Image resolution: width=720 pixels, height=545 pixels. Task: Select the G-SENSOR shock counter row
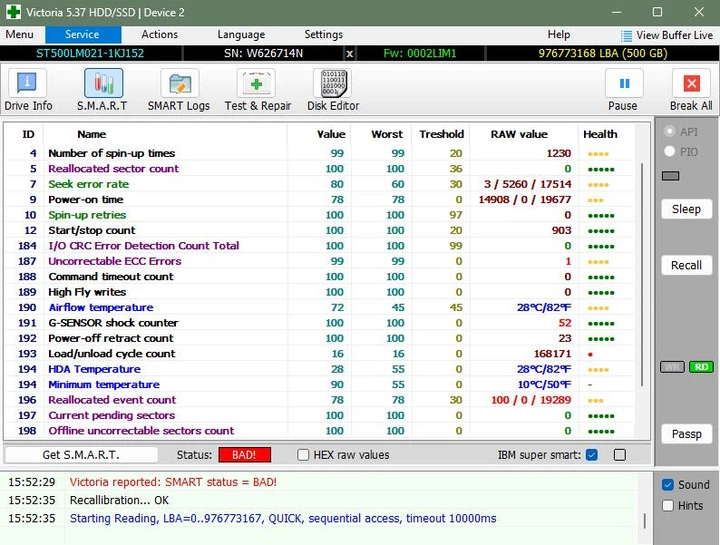321,323
